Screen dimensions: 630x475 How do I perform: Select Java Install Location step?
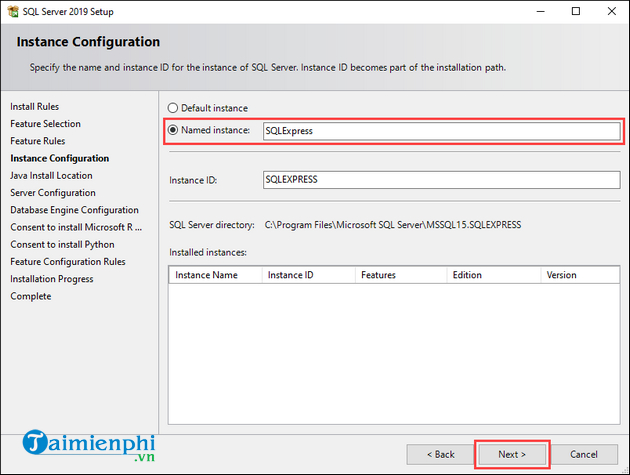click(51, 176)
